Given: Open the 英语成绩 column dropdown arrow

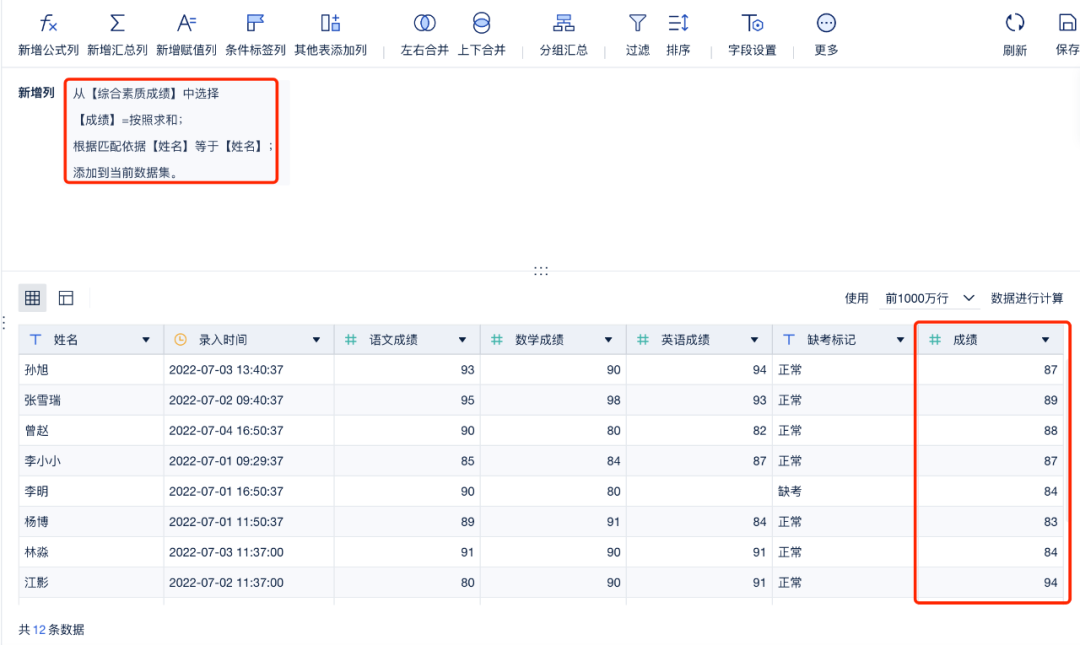Looking at the screenshot, I should tap(754, 340).
